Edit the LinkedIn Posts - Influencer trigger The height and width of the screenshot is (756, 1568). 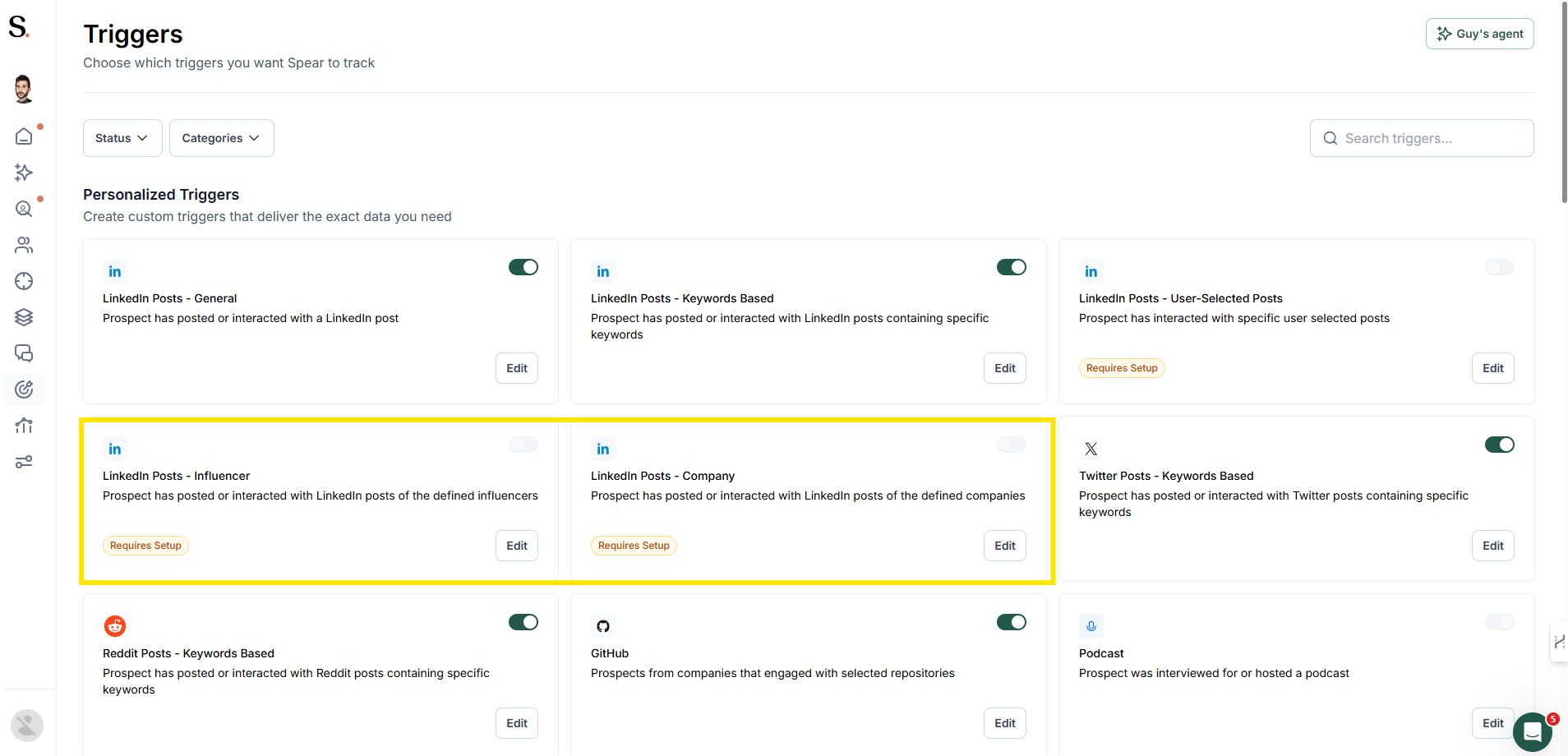(x=517, y=546)
